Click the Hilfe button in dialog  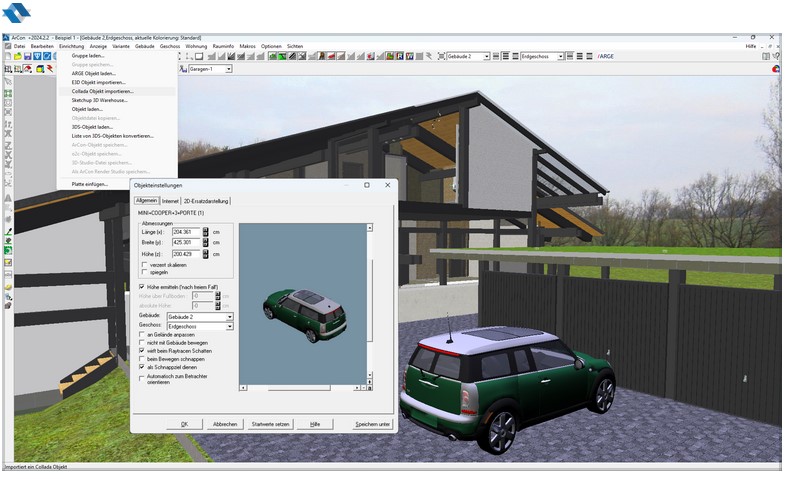315,424
